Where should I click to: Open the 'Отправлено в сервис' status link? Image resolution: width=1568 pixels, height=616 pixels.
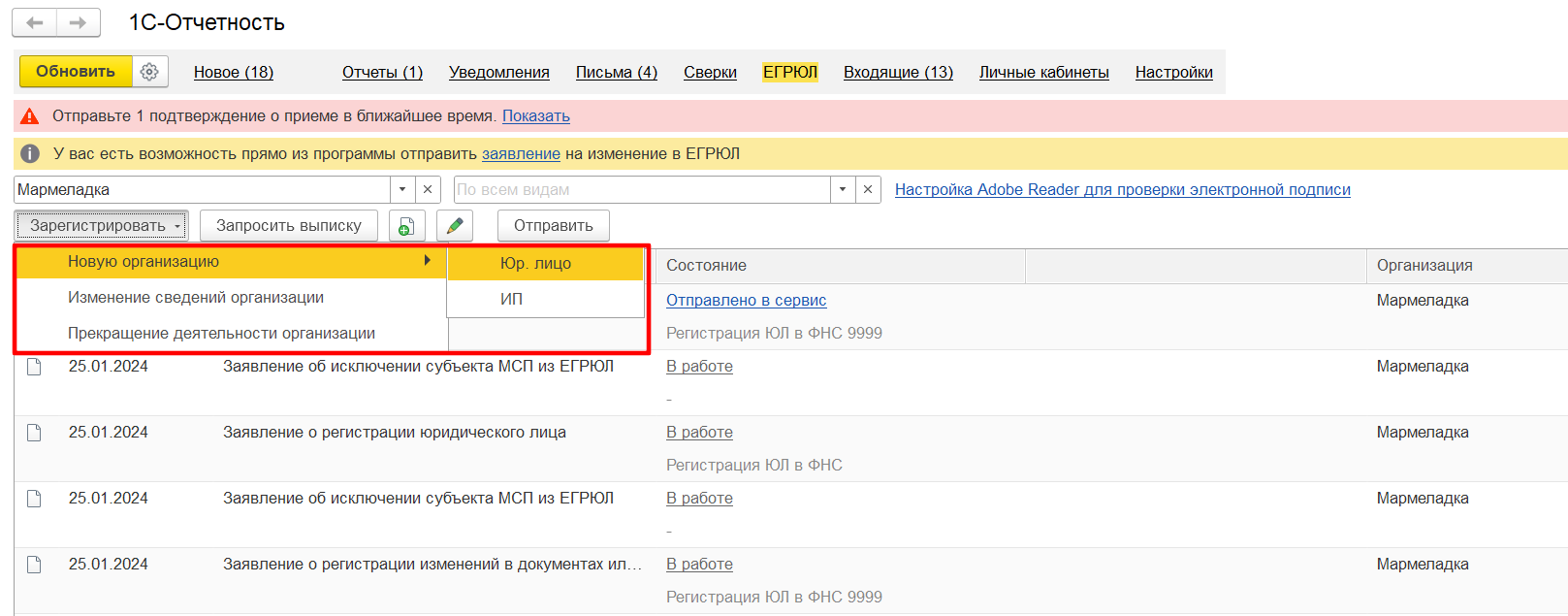[x=746, y=301]
